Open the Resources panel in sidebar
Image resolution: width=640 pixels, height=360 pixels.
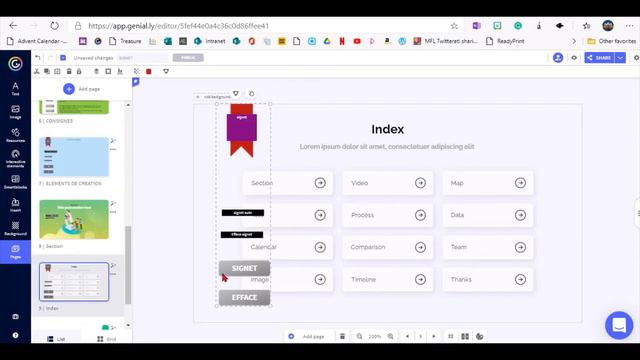tap(15, 135)
